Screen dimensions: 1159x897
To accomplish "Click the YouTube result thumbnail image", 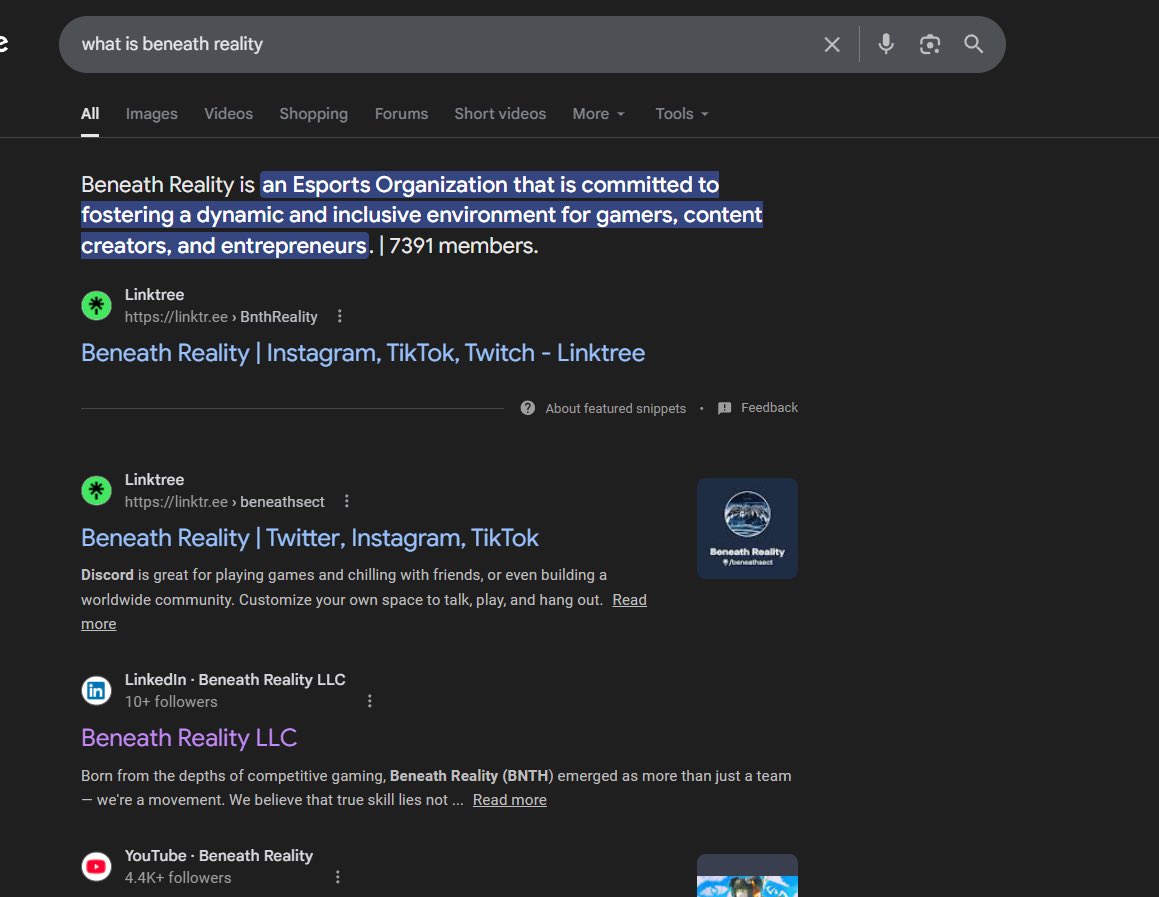I will [x=747, y=876].
